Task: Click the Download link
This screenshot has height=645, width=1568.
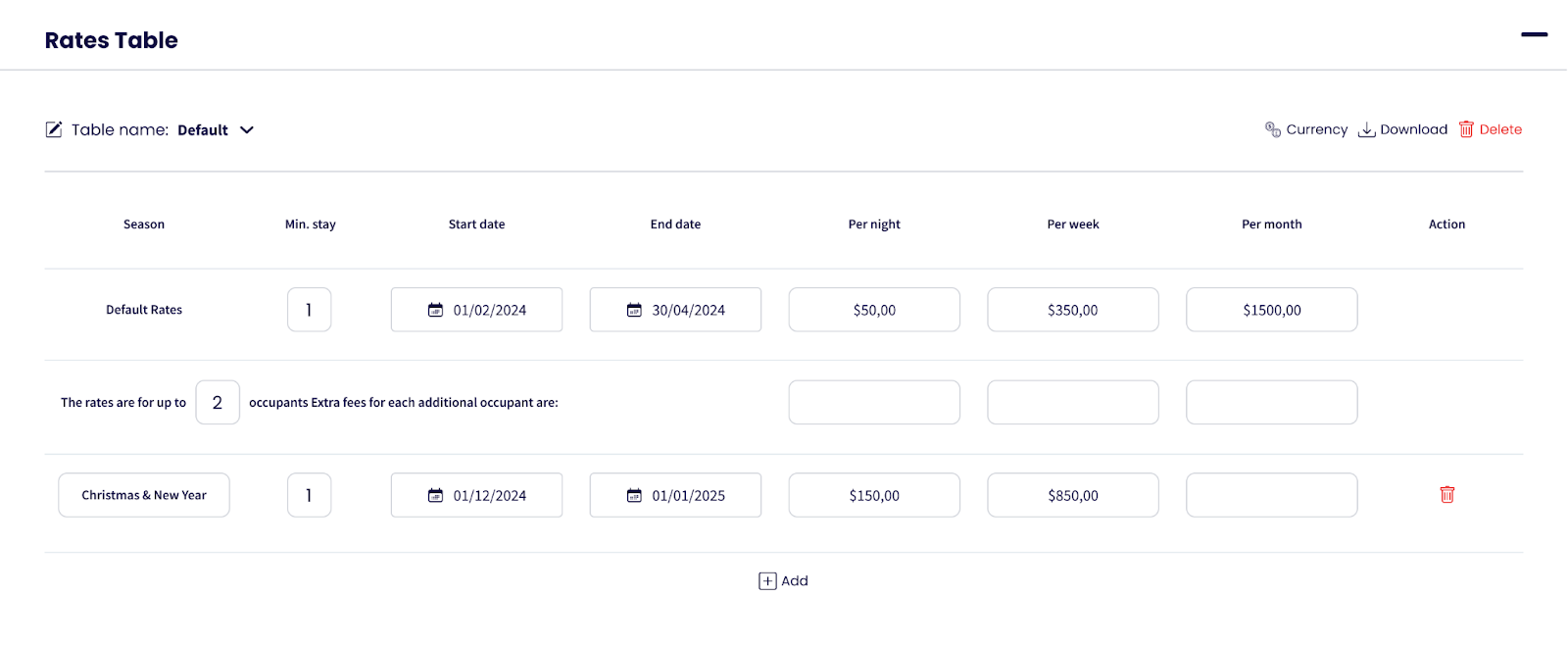Action: (1413, 129)
